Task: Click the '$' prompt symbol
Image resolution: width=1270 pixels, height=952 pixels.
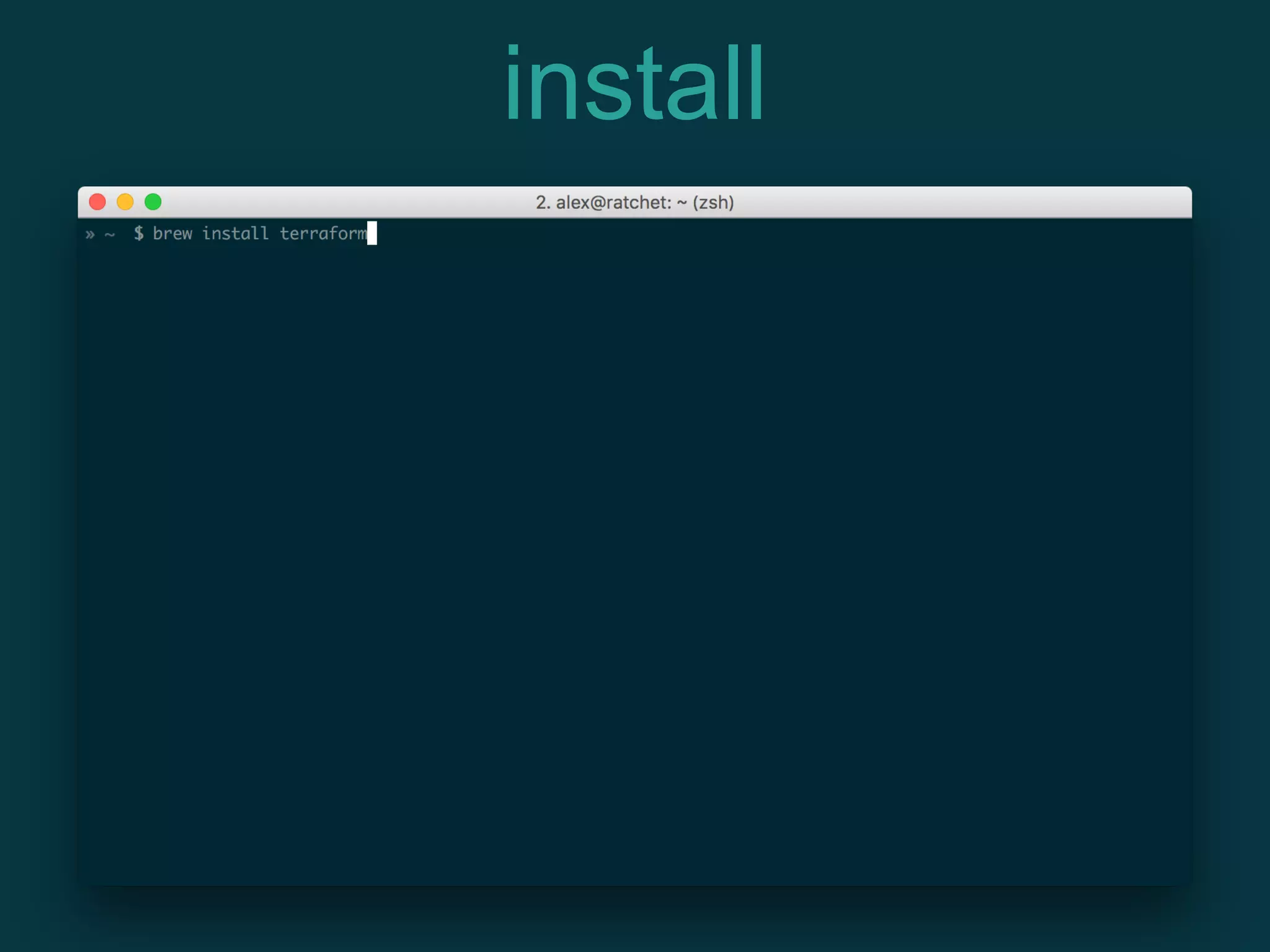Action: click(x=139, y=234)
